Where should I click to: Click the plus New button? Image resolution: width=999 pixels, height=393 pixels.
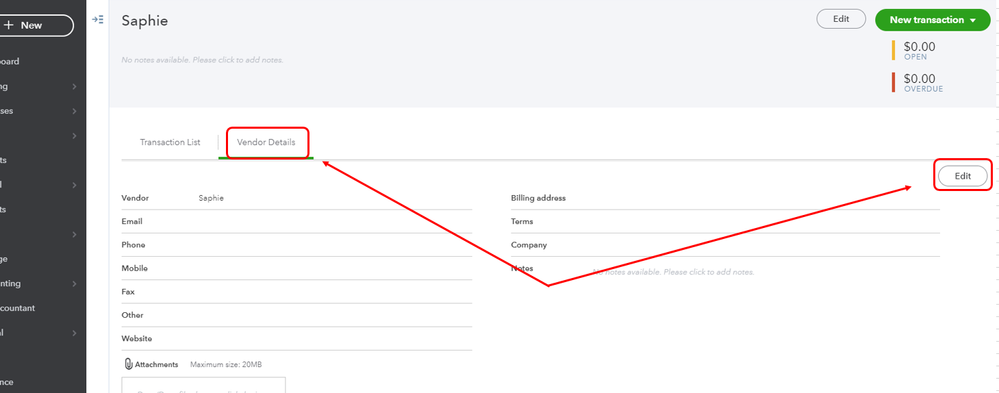pos(31,25)
